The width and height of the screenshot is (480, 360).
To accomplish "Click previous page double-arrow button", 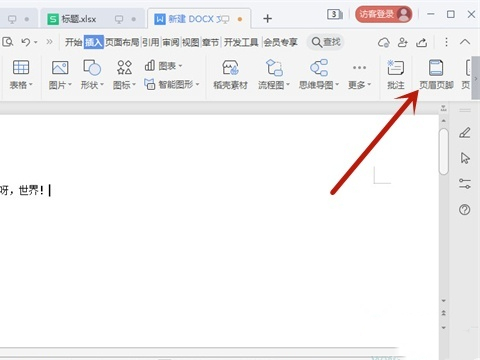I will pyautogui.click(x=443, y=313).
